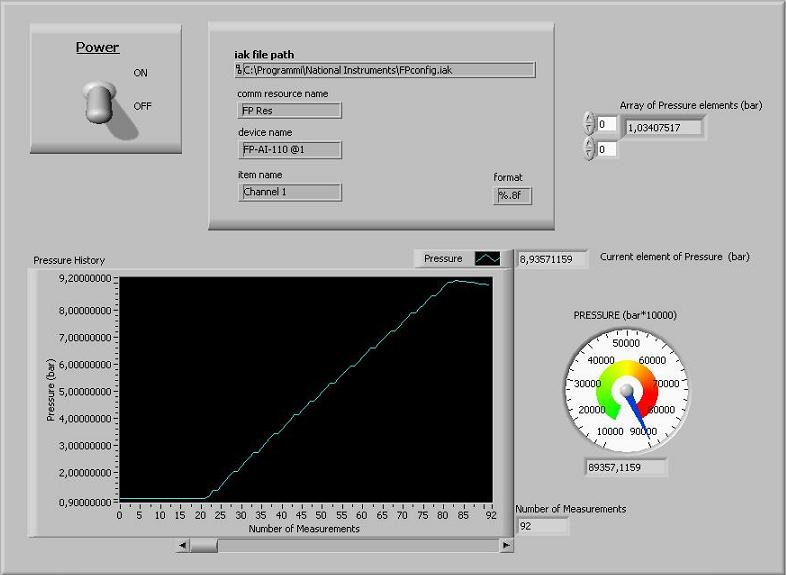786x575 pixels.
Task: Select the item name field Channel 1
Action: point(290,192)
